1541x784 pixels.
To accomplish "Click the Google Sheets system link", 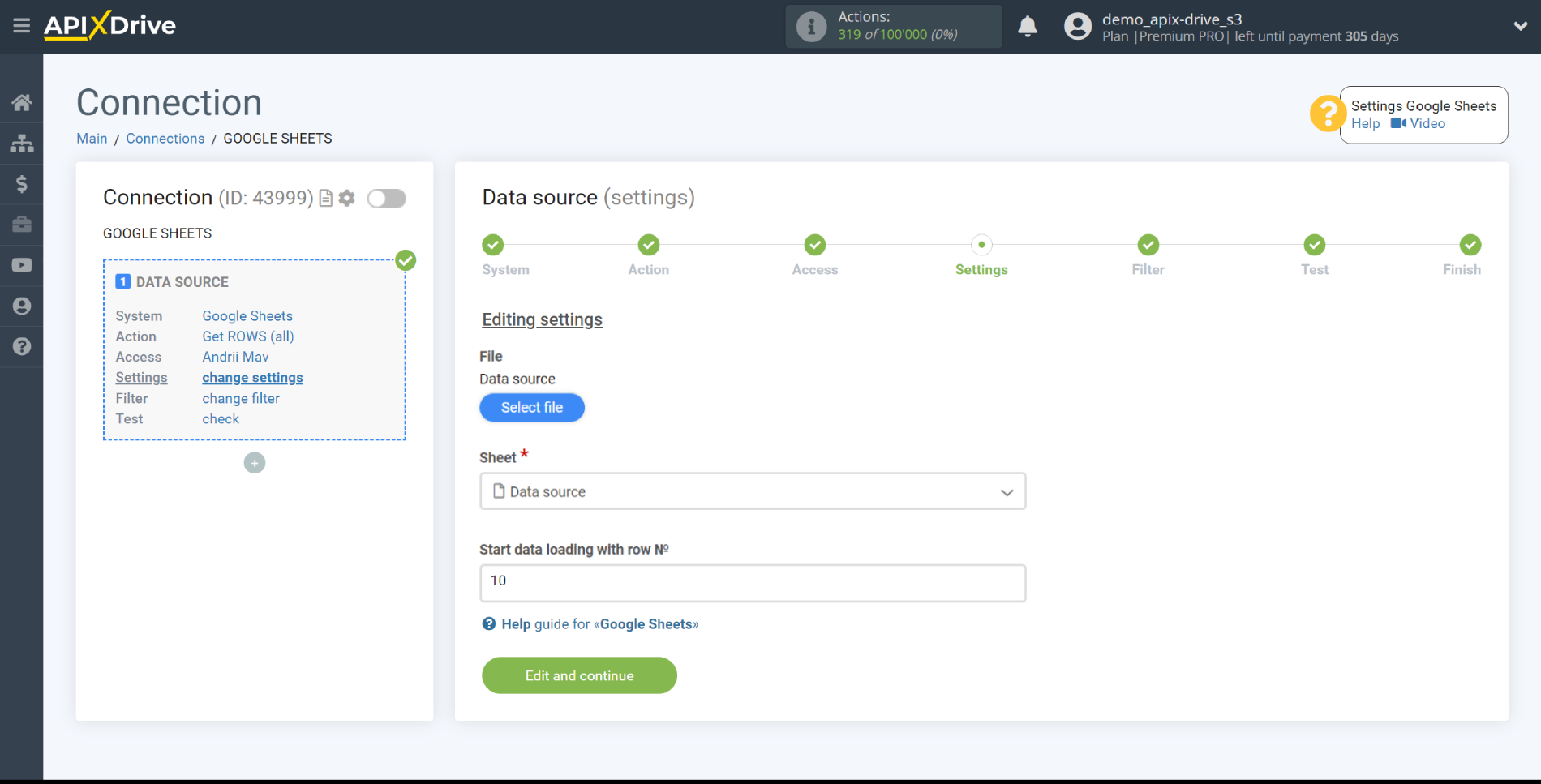I will 247,316.
